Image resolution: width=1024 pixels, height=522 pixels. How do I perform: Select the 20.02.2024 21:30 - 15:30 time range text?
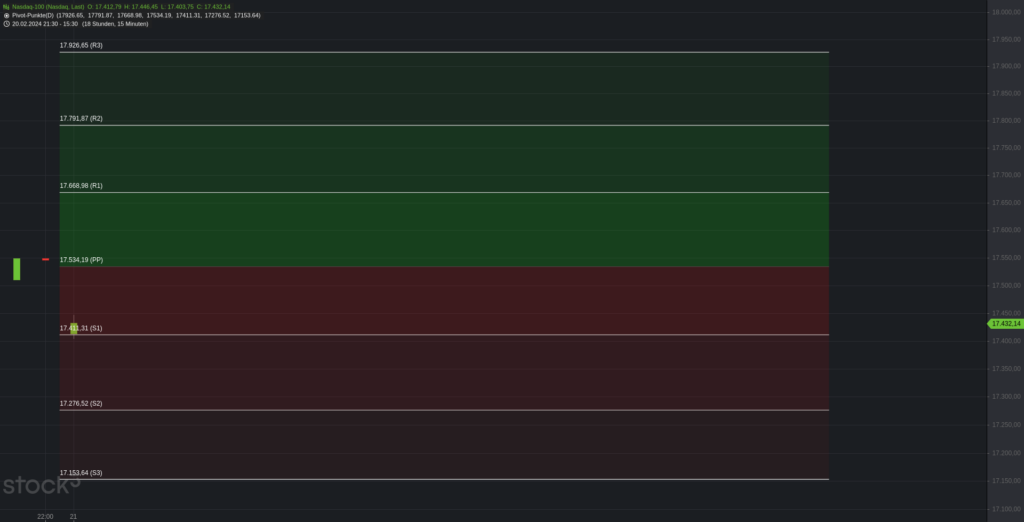tap(44, 24)
